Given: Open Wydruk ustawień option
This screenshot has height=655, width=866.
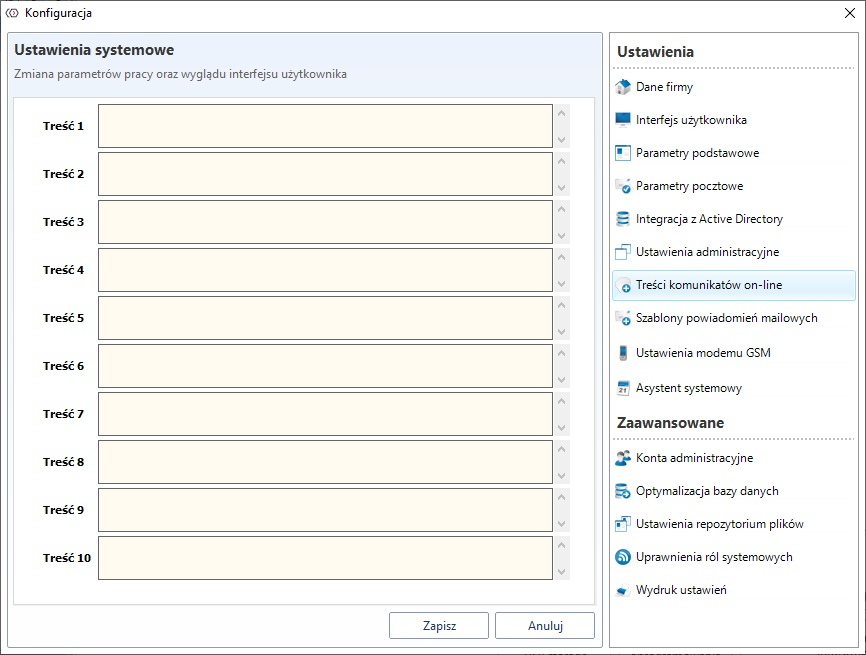Looking at the screenshot, I should [x=681, y=590].
